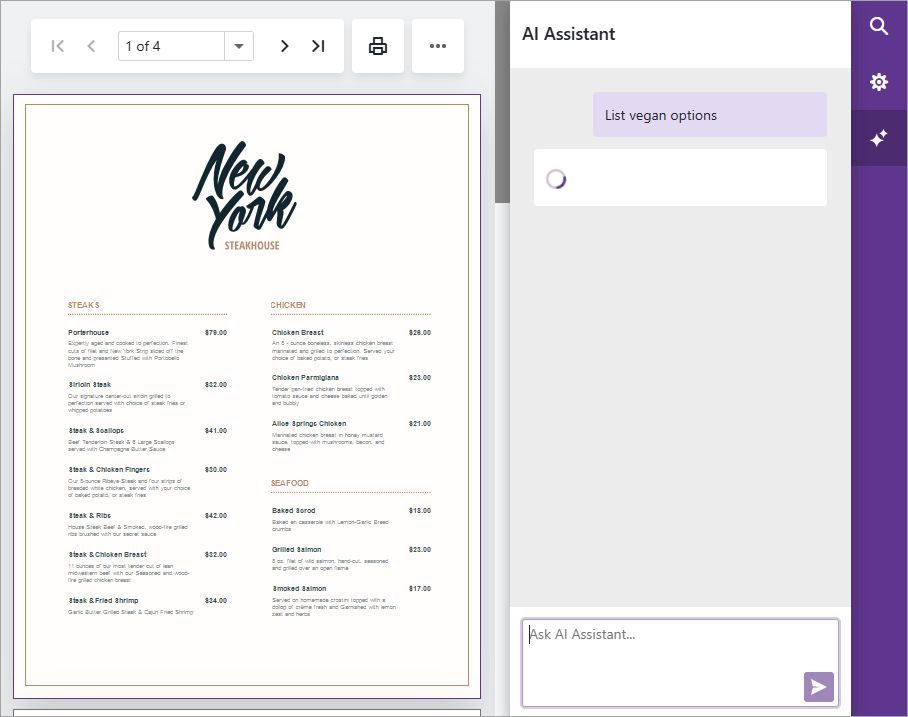908x717 pixels.
Task: Open the page navigation dropdown
Action: click(x=237, y=45)
